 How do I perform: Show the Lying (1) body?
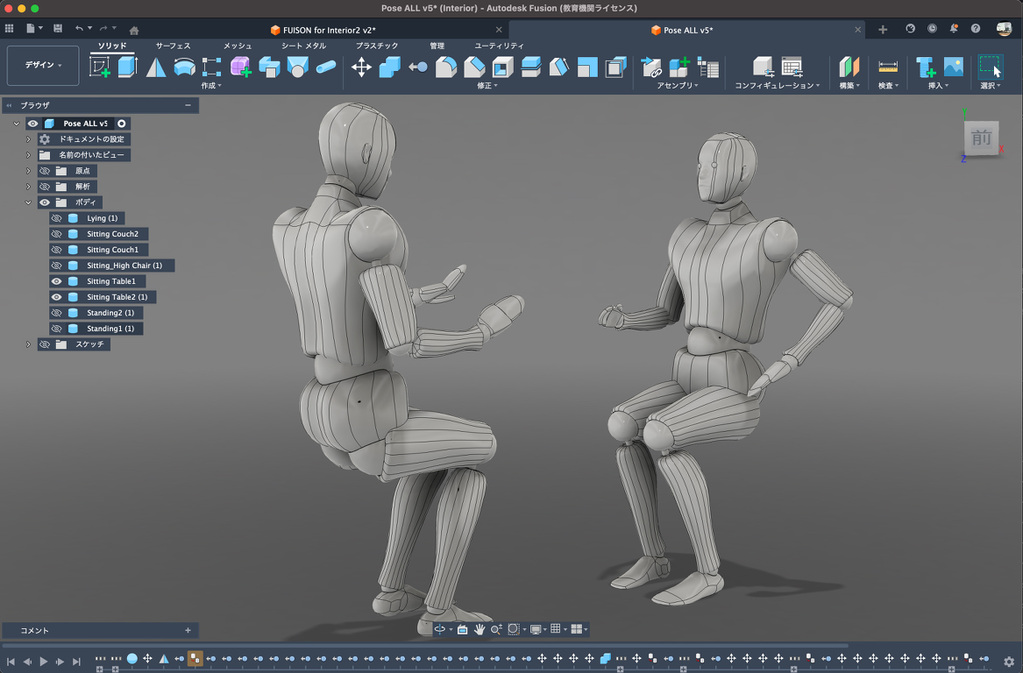[57, 218]
